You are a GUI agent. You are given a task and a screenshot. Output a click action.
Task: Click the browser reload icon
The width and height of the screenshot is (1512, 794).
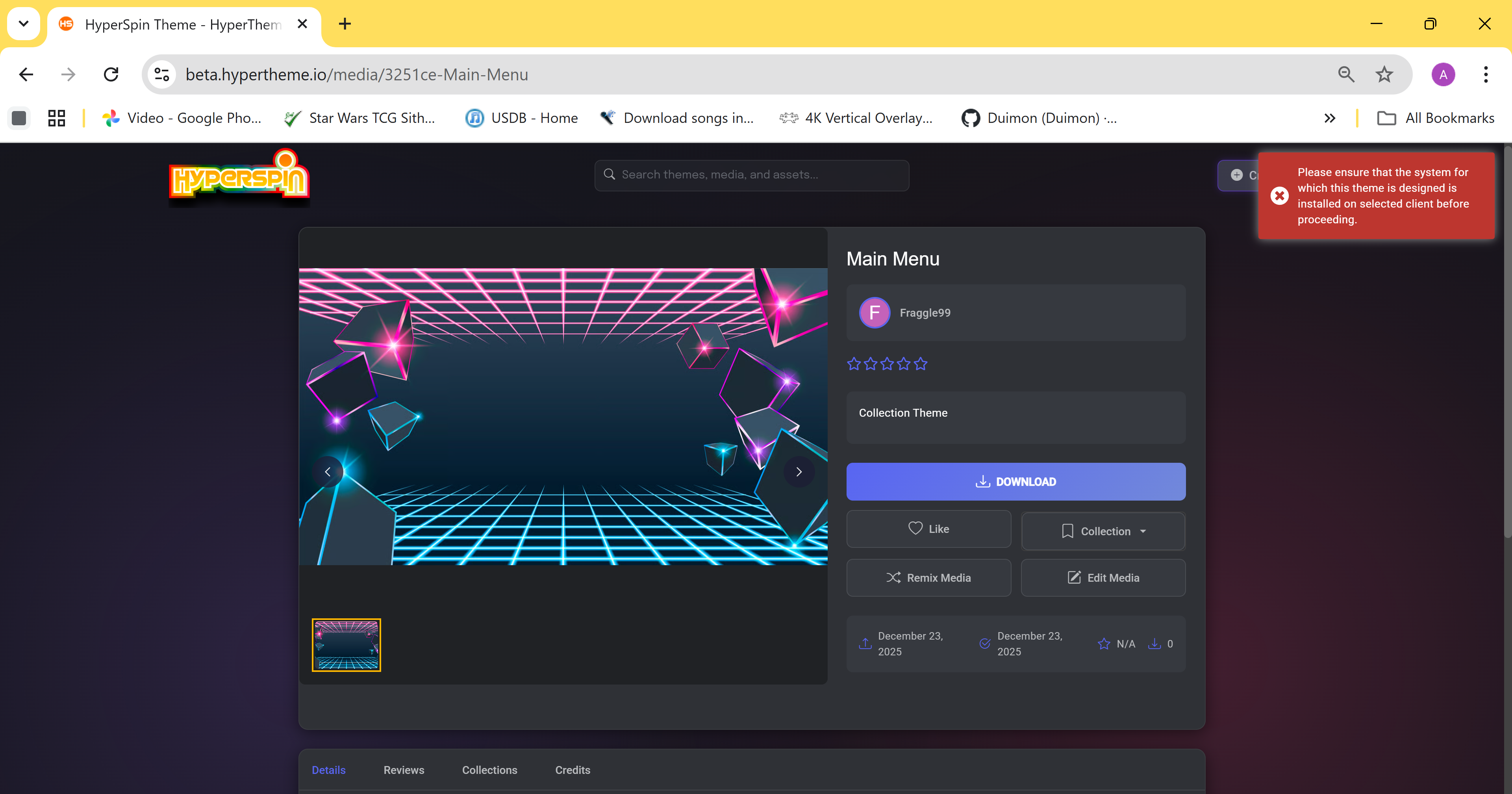111,74
